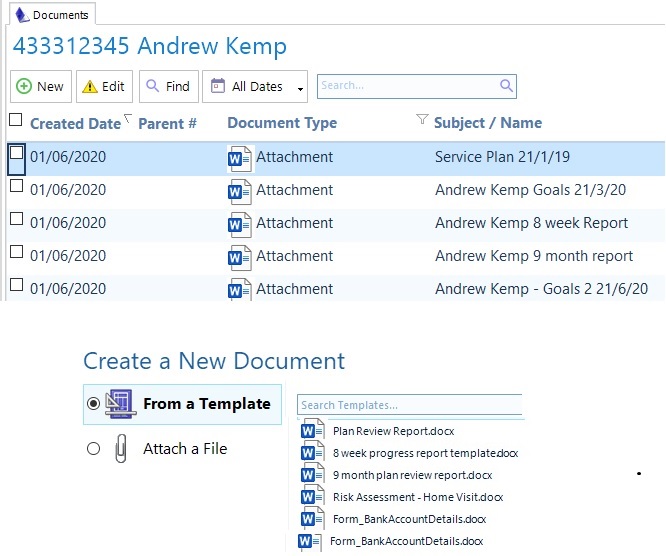Sort by Created Date column
The height and width of the screenshot is (556, 666).
click(76, 124)
